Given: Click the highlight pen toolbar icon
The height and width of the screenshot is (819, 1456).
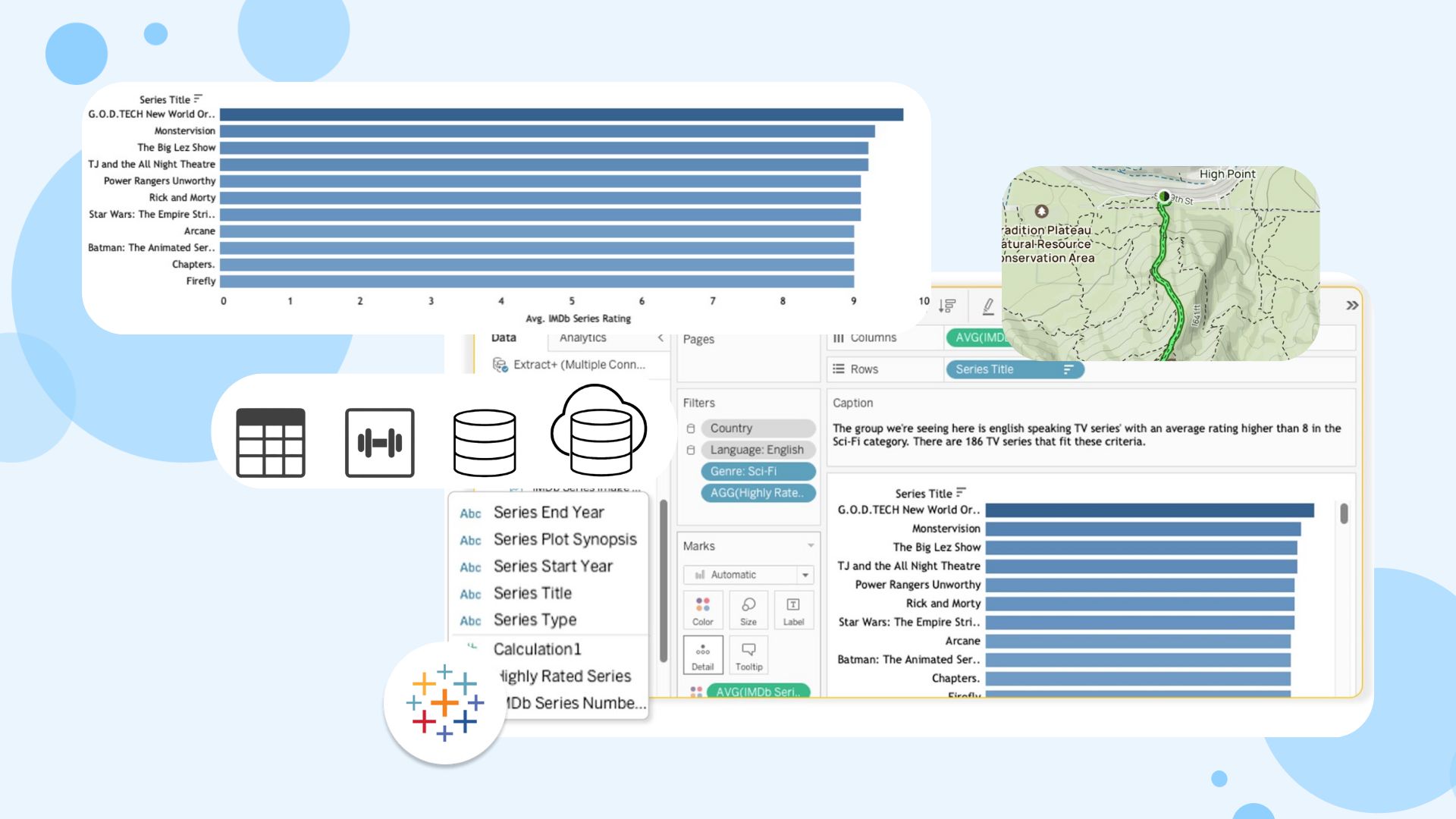Looking at the screenshot, I should 987,306.
